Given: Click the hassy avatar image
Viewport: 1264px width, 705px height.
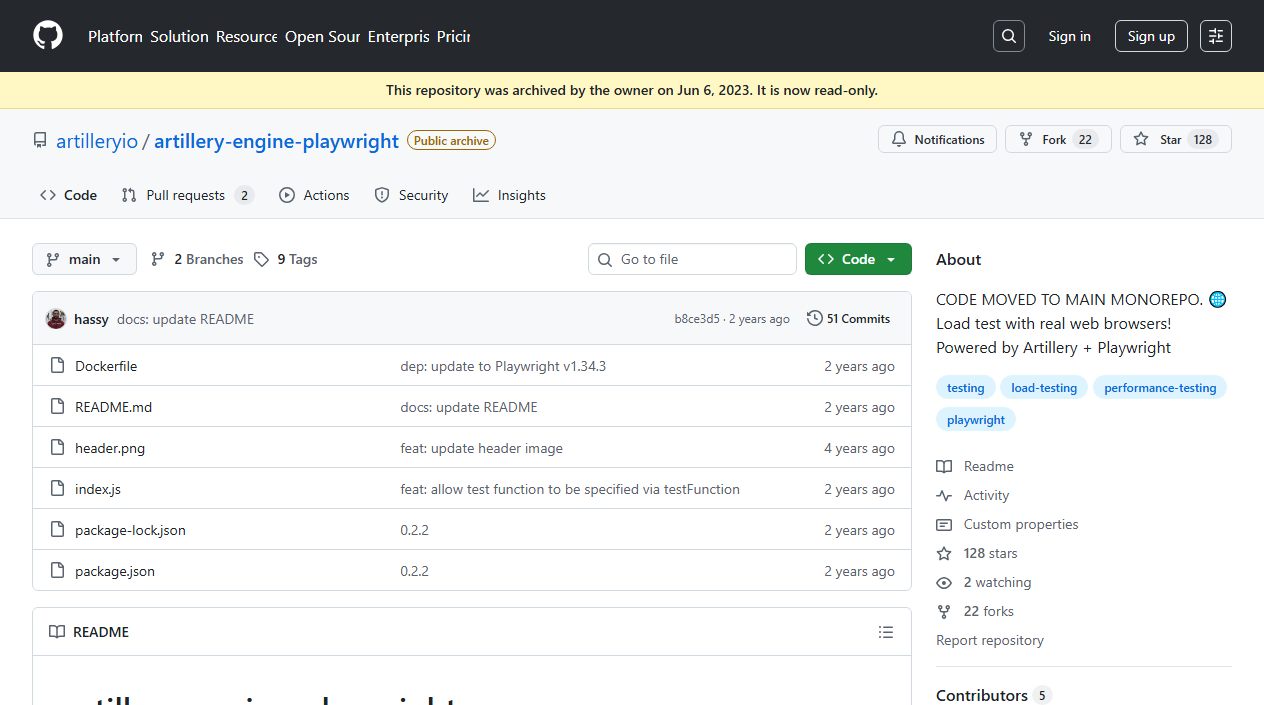Looking at the screenshot, I should [x=56, y=319].
